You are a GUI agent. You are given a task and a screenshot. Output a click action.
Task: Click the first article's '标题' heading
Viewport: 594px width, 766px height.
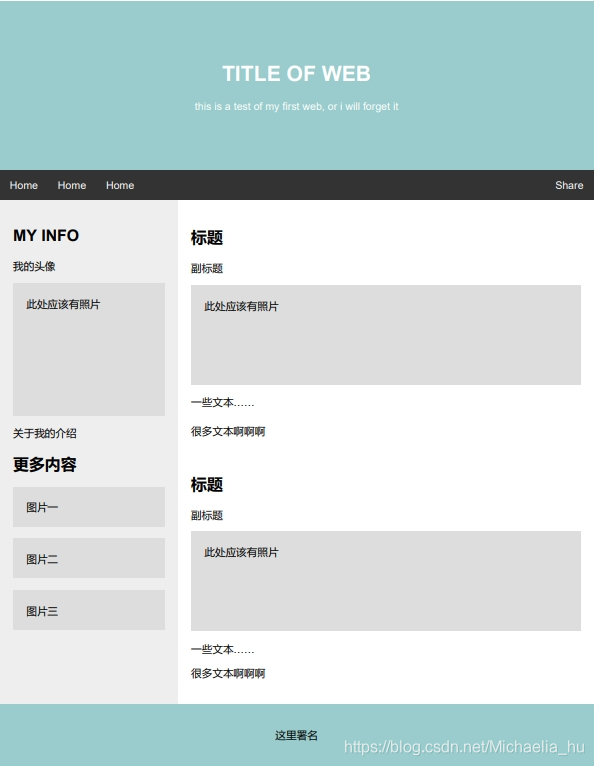207,238
